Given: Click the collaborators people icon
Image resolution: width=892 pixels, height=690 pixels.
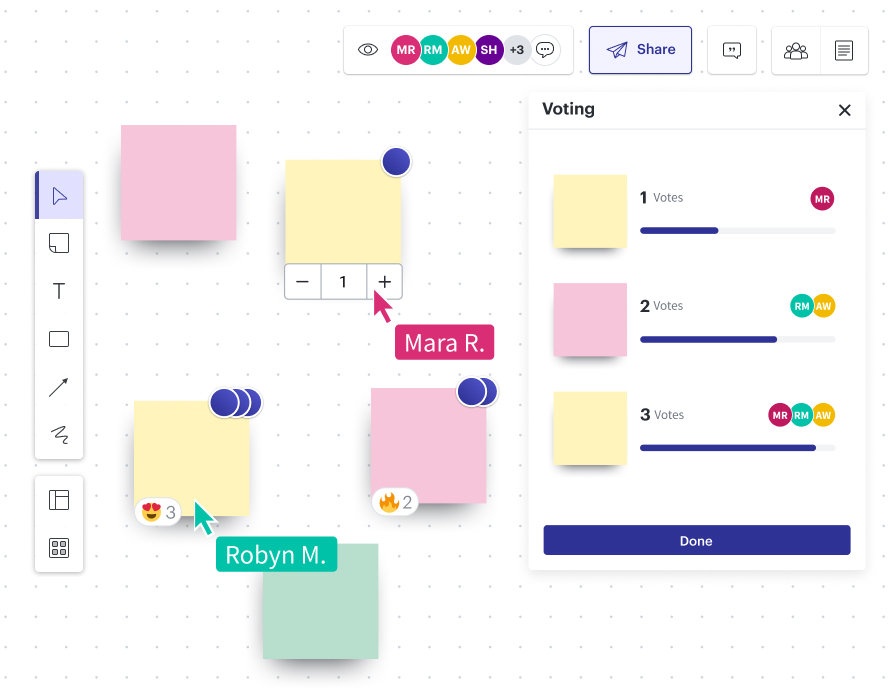Looking at the screenshot, I should tap(795, 49).
